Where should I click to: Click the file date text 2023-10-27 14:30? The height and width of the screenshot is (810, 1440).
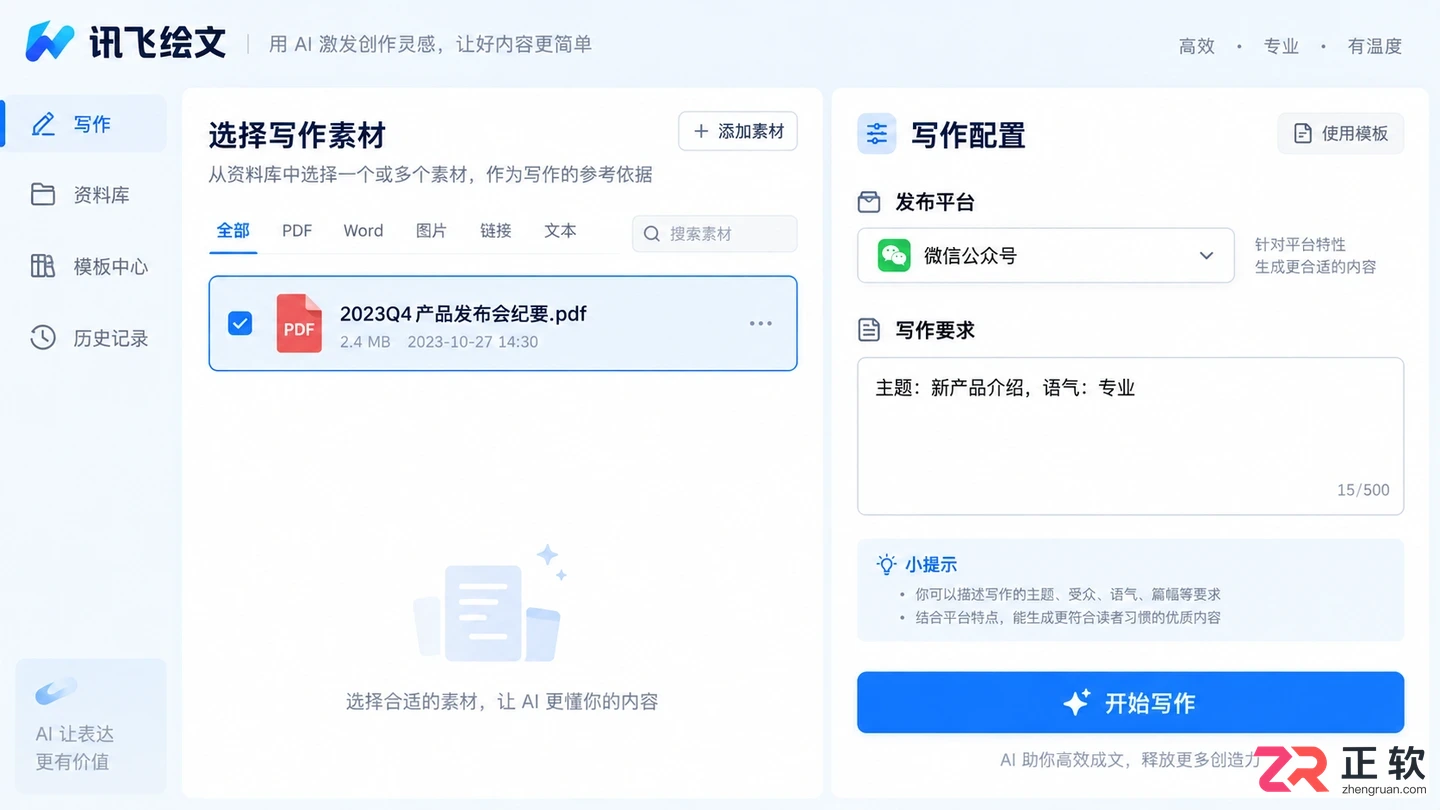(x=473, y=342)
